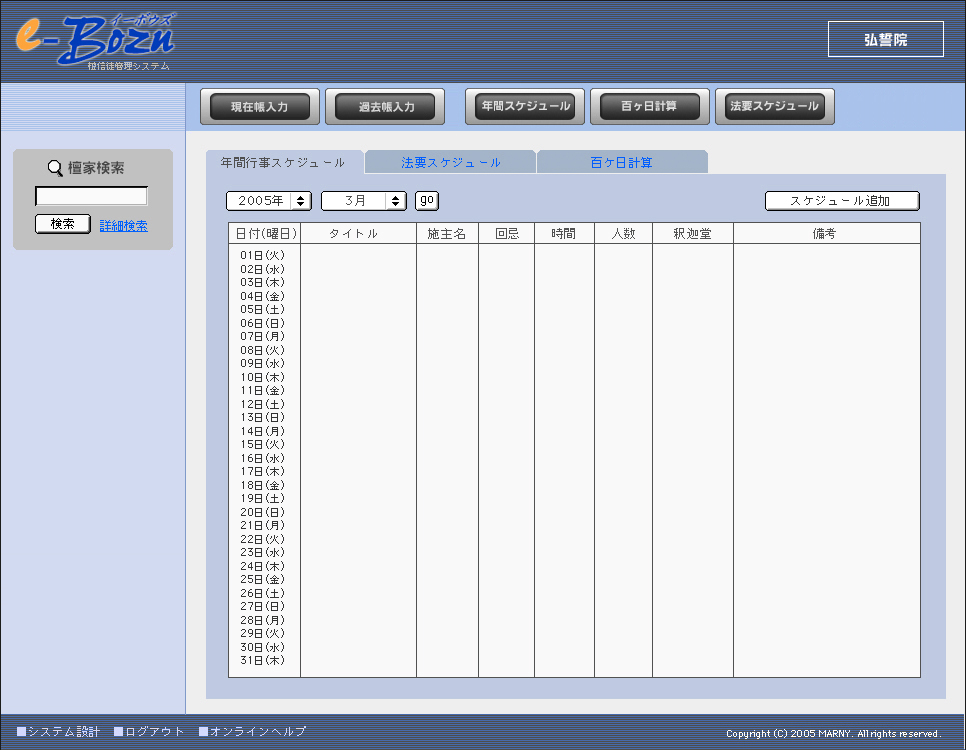Click the スケジュール追加 button
This screenshot has width=966, height=750.
(841, 201)
